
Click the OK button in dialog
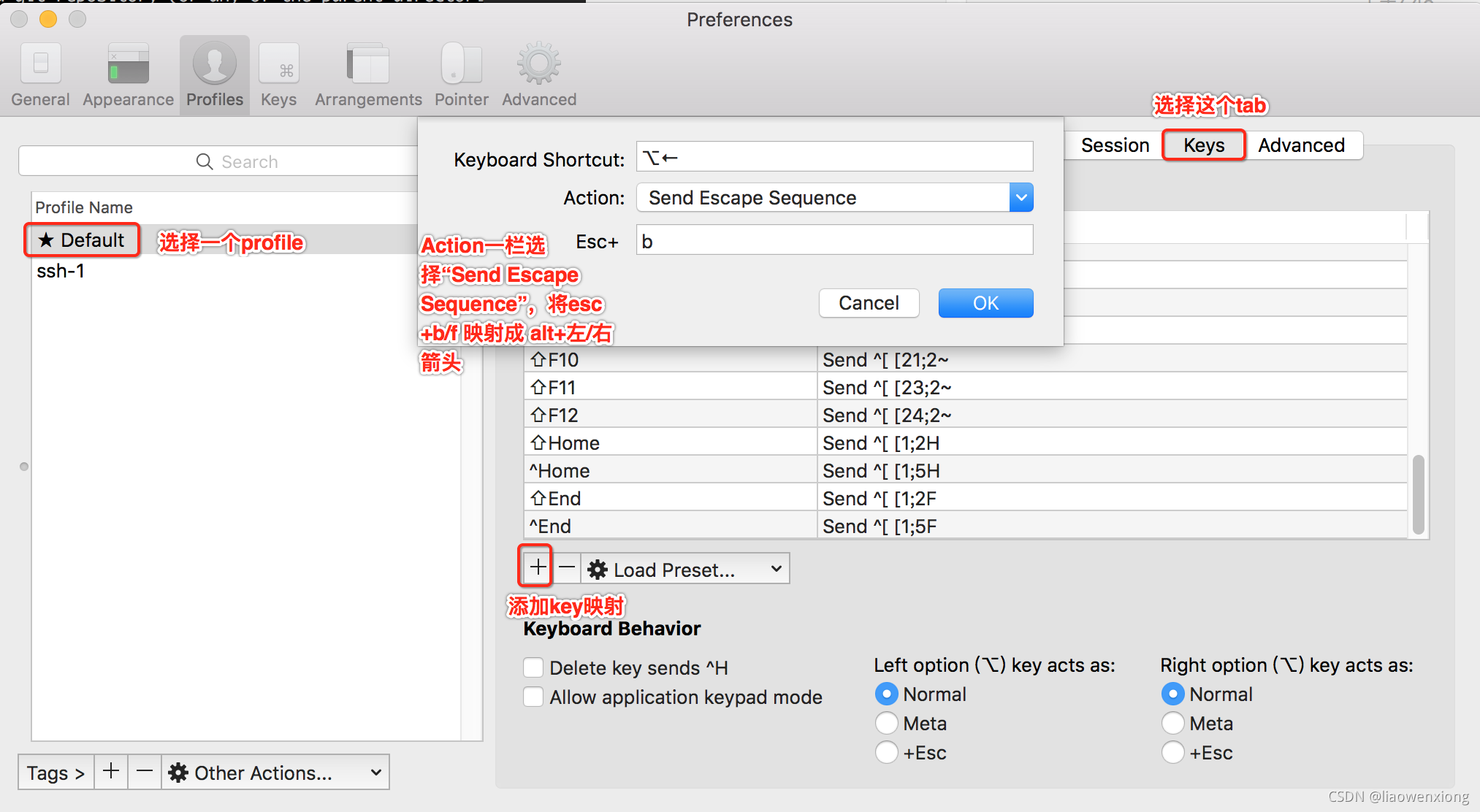point(985,303)
